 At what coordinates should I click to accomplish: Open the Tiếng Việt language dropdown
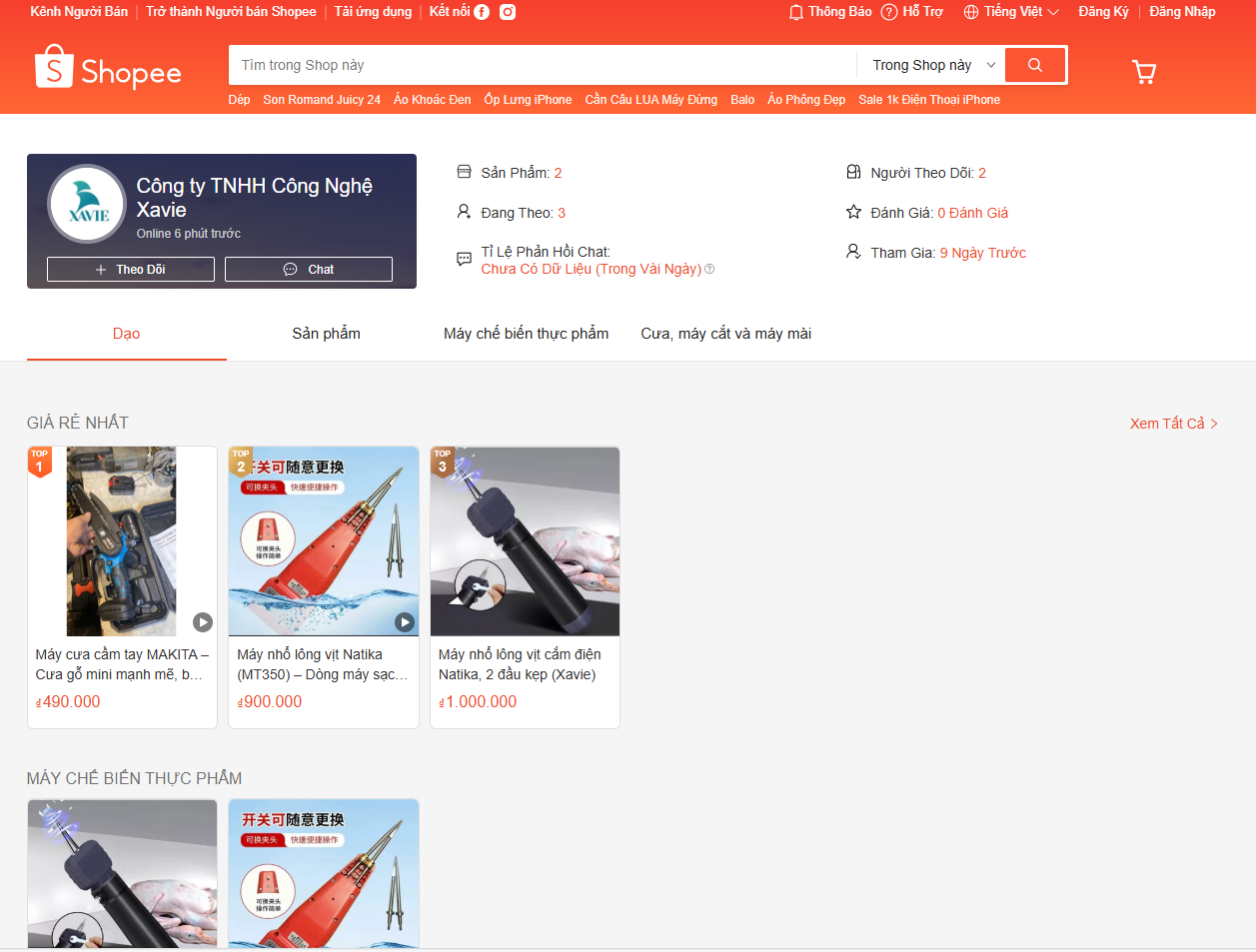[x=1011, y=12]
